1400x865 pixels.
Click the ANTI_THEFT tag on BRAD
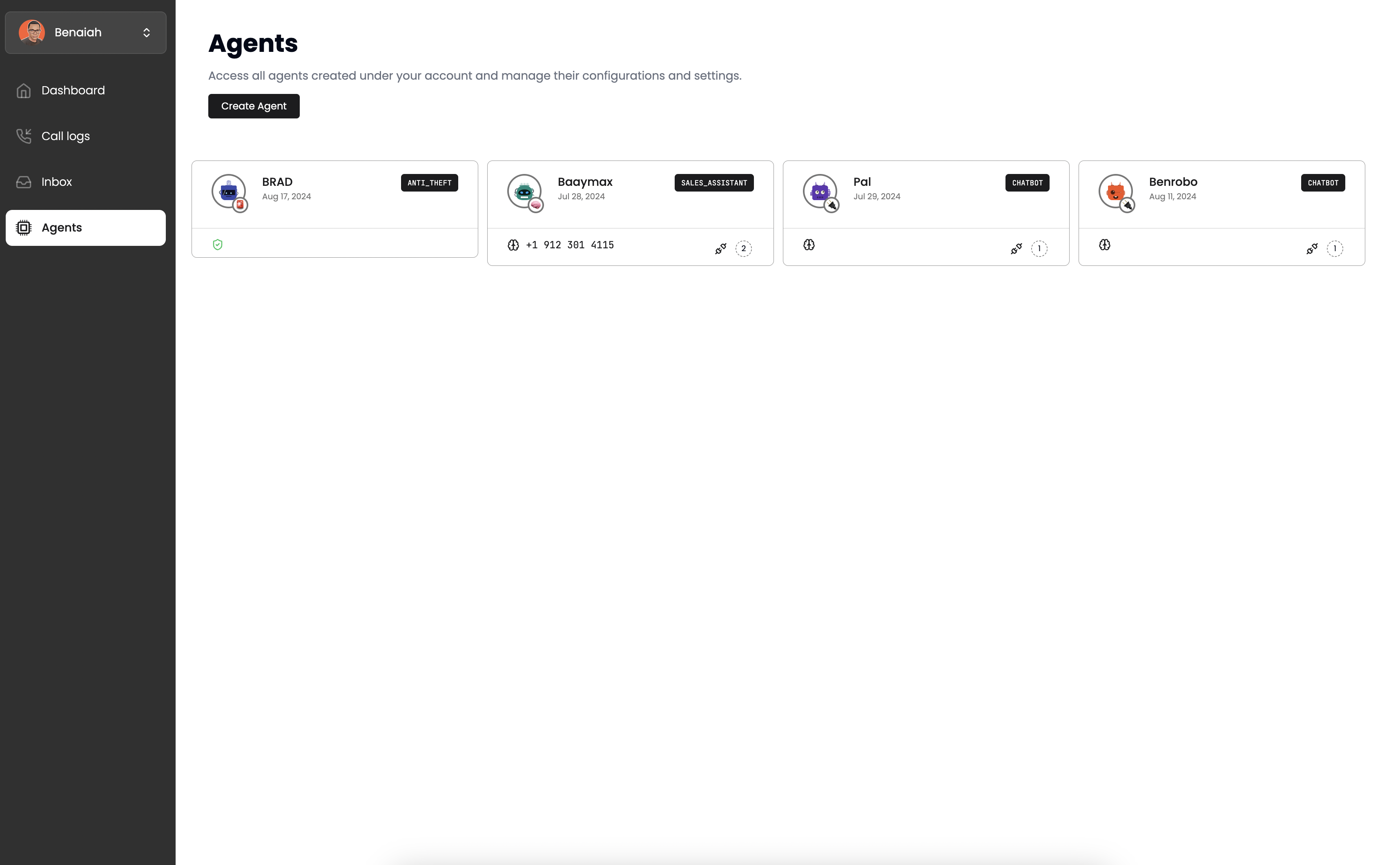[429, 183]
